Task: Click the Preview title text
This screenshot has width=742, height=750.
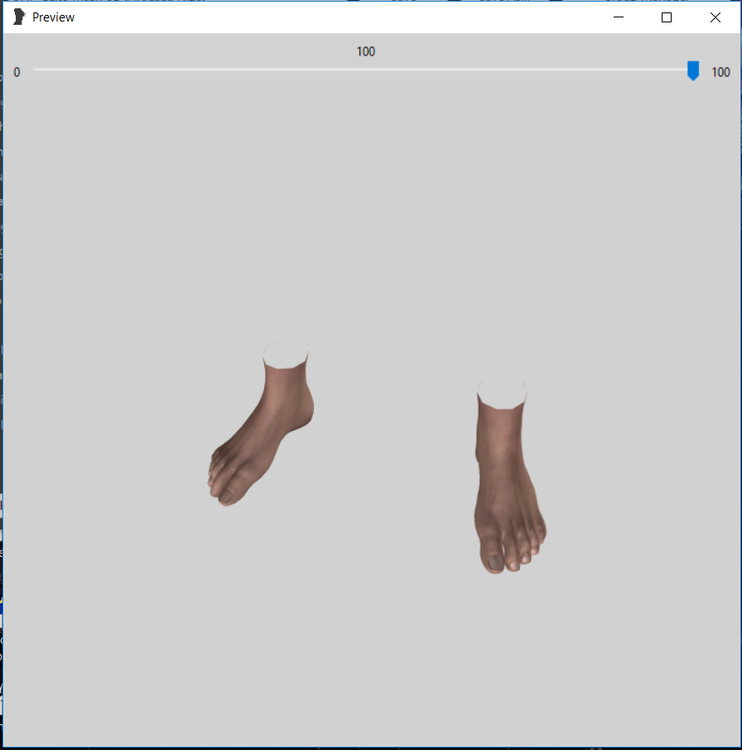Action: click(53, 17)
